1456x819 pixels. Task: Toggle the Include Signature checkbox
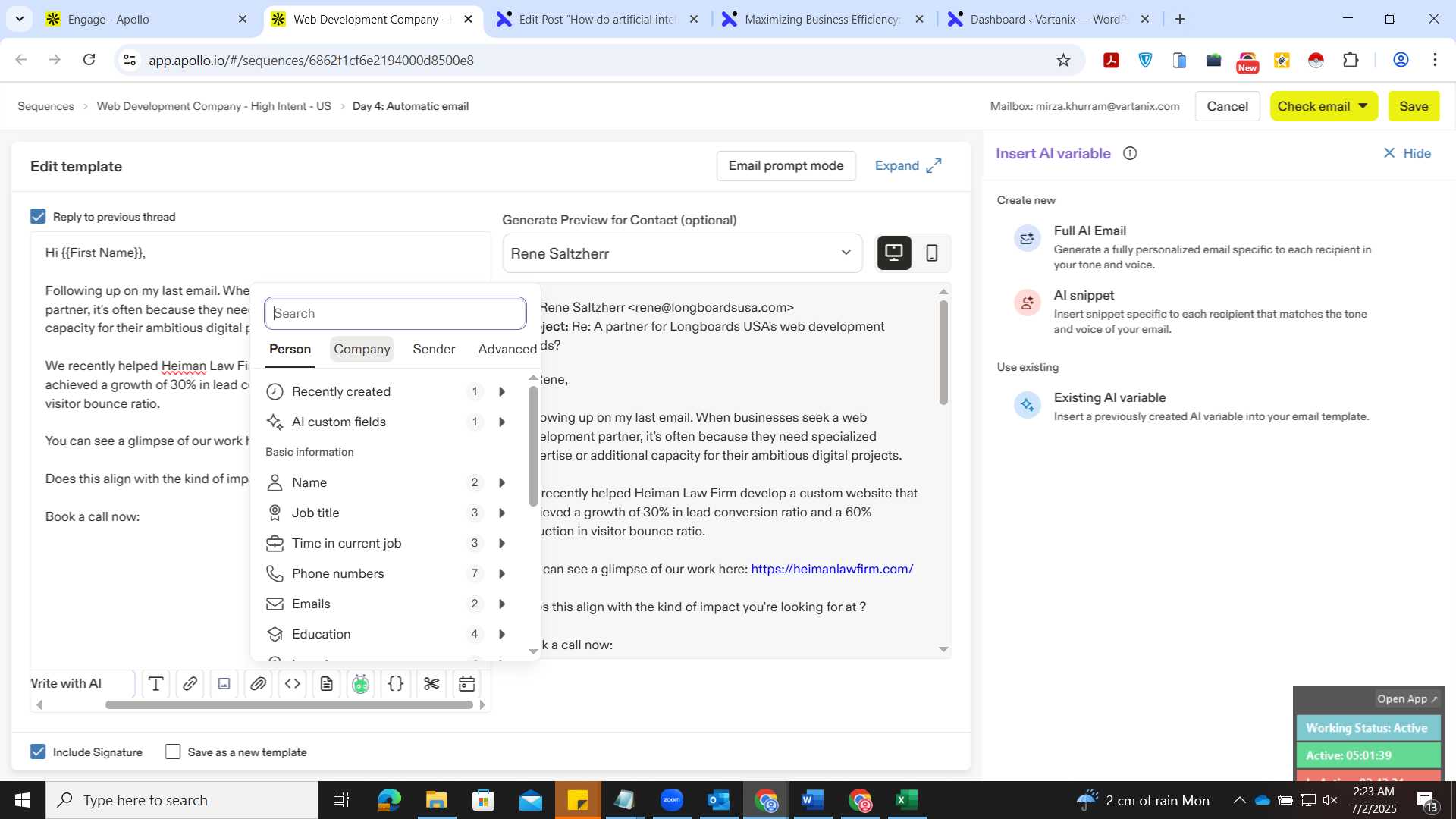tap(38, 752)
